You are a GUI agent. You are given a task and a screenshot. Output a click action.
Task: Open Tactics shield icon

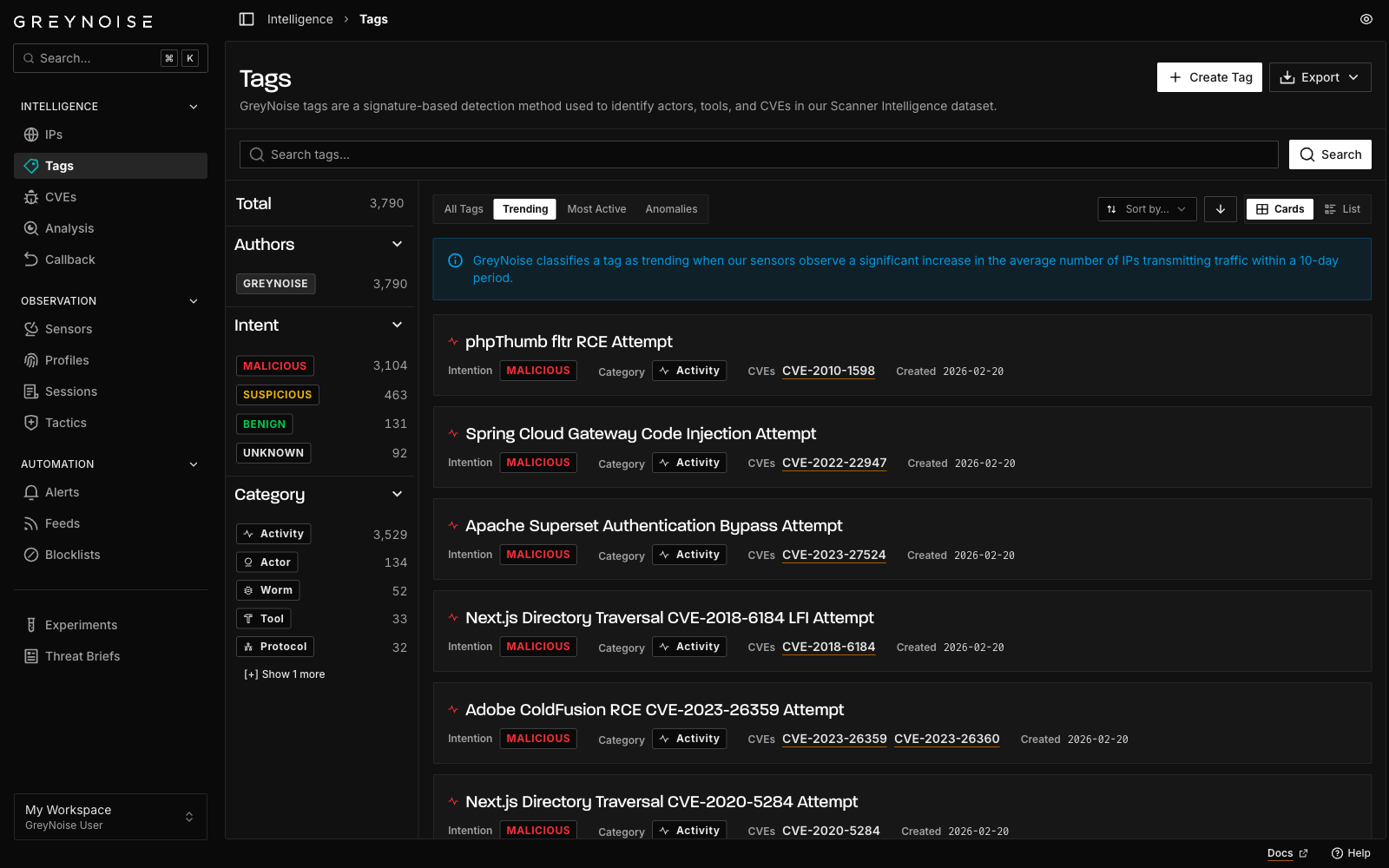(31, 423)
